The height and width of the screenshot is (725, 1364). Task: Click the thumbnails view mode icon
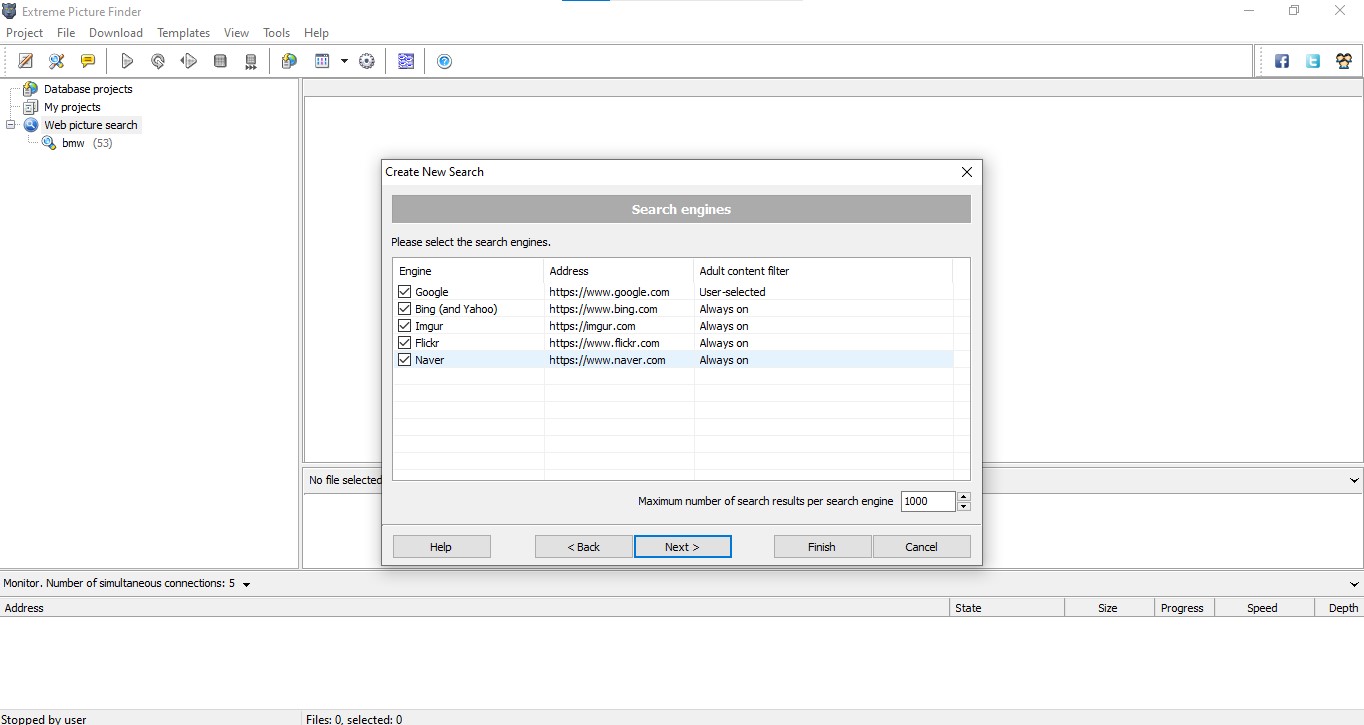click(322, 61)
